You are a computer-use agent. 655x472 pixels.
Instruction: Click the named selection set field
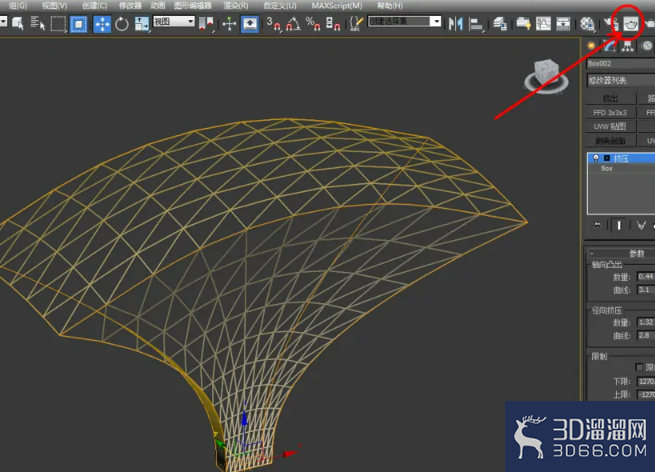click(x=399, y=21)
